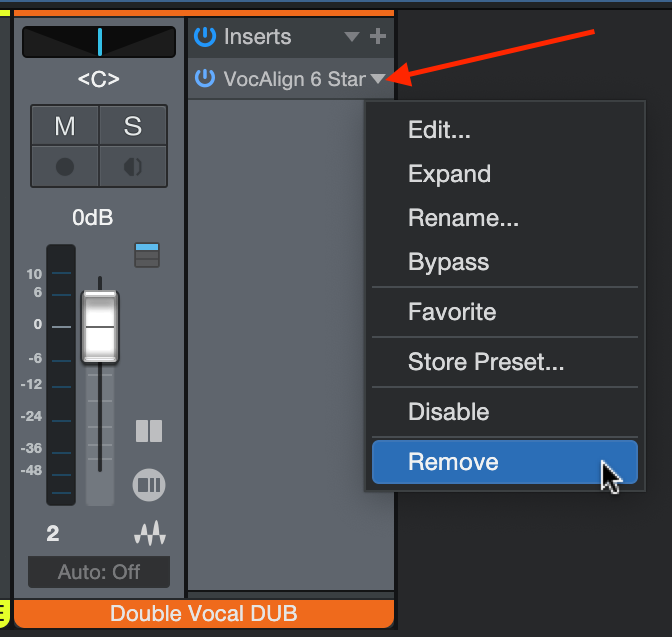Click the round meter icon near the fader
The width and height of the screenshot is (672, 637).
point(149,486)
